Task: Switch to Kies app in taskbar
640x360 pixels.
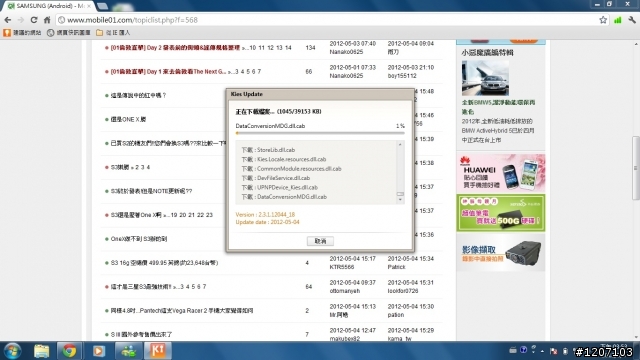Action: click(x=157, y=351)
